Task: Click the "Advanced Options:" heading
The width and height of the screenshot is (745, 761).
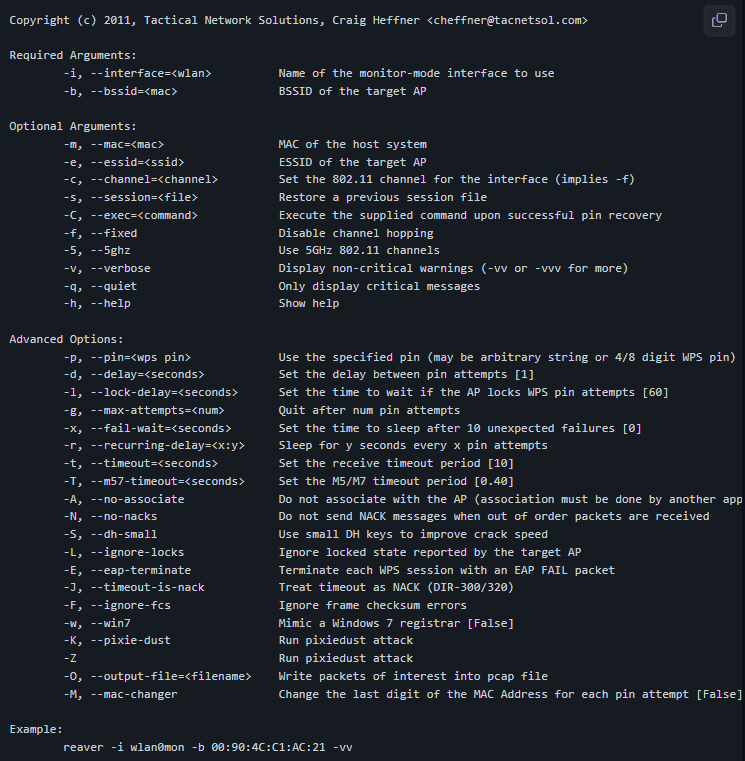Action: tap(66, 339)
